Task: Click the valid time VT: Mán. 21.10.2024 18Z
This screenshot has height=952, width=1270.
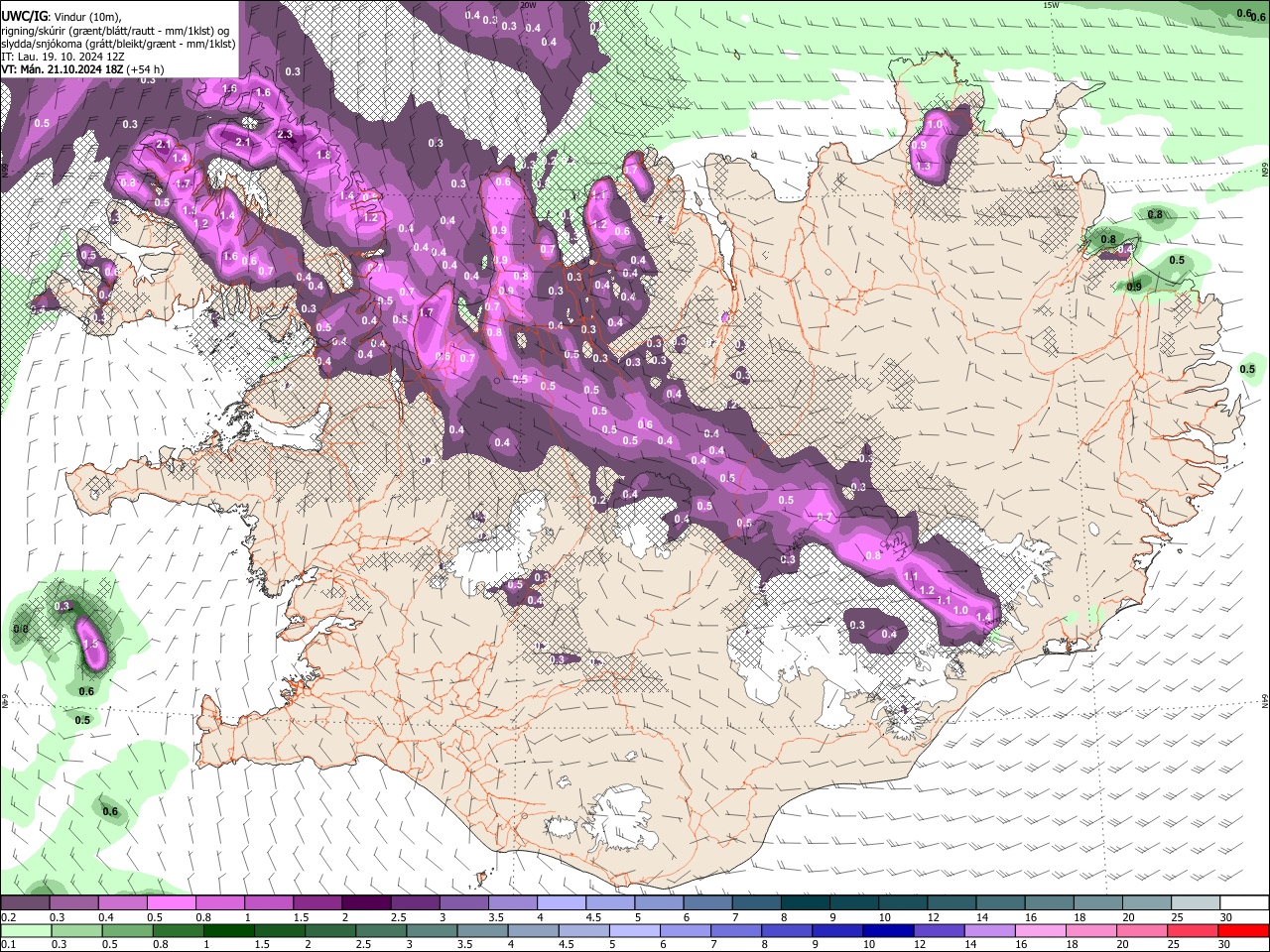Action: pos(61,69)
